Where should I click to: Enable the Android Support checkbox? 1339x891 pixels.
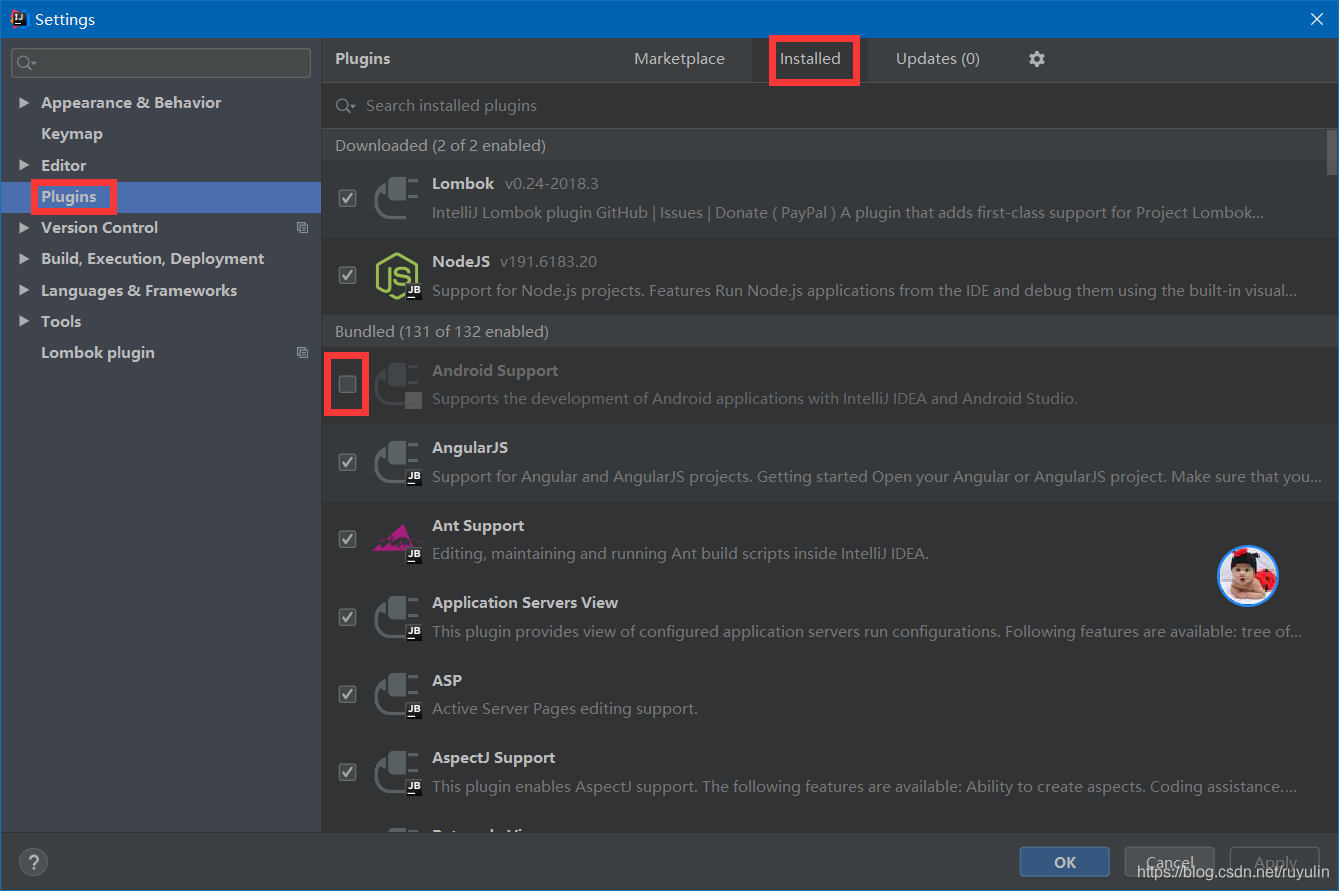click(x=347, y=384)
